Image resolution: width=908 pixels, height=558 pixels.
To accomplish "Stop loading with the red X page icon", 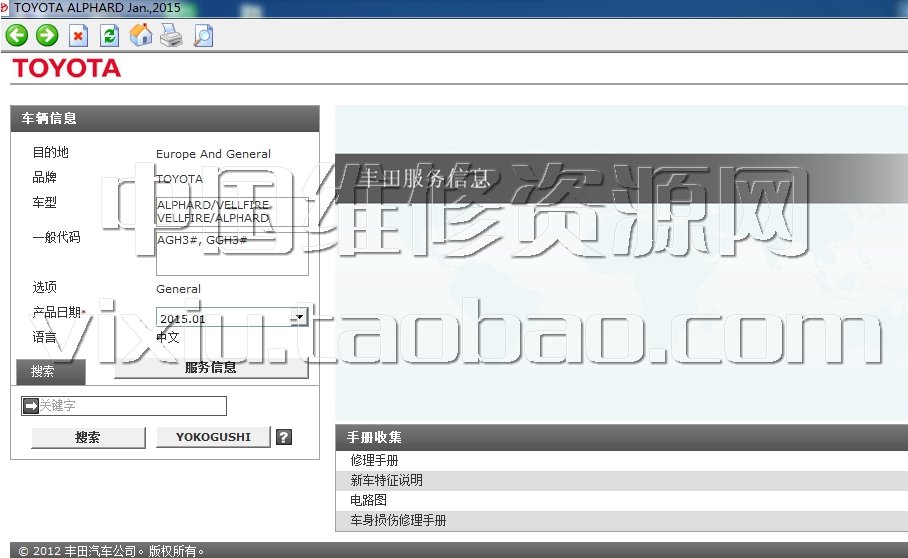I will pos(78,36).
